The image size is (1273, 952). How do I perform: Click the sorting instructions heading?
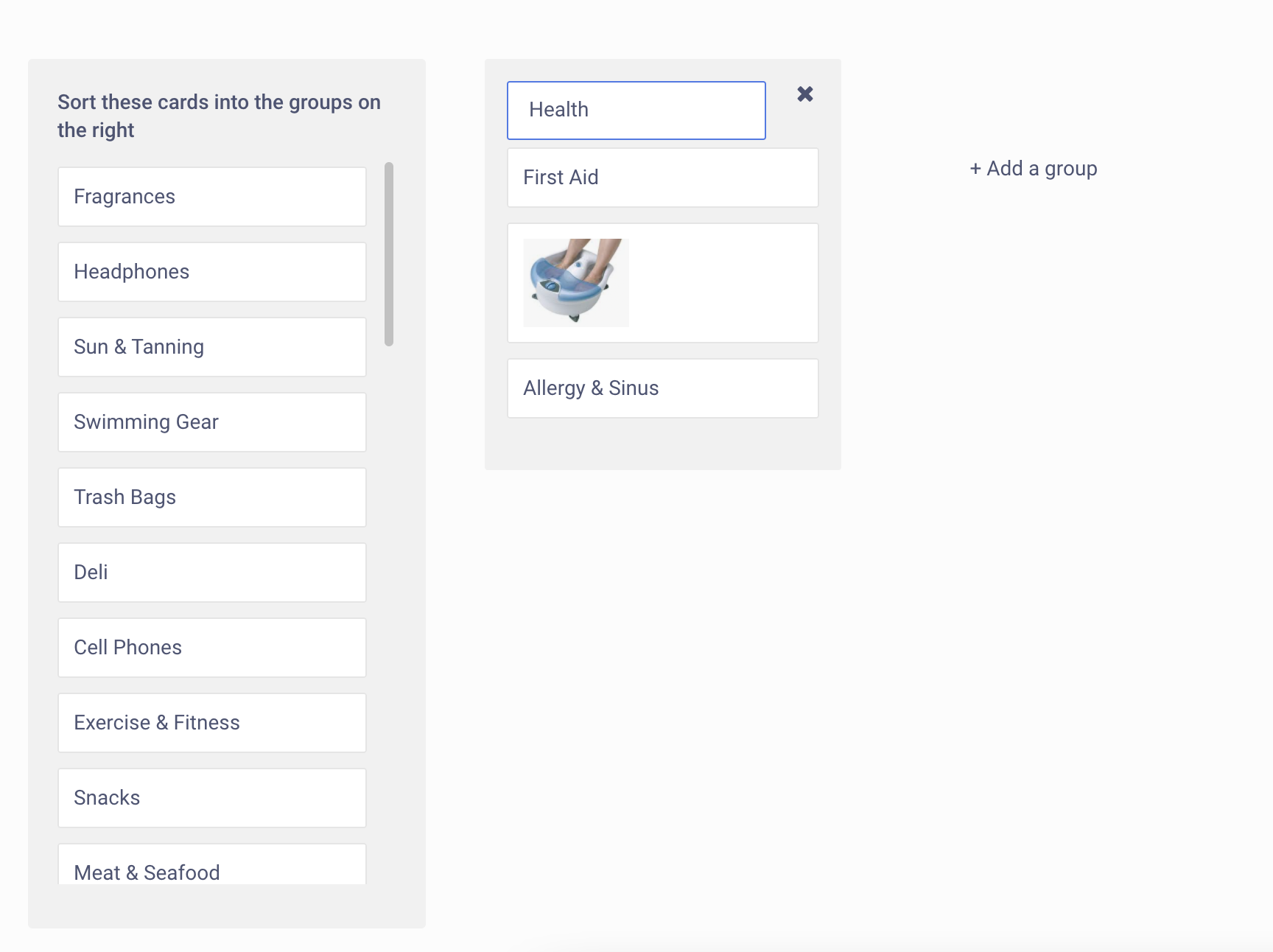point(220,116)
